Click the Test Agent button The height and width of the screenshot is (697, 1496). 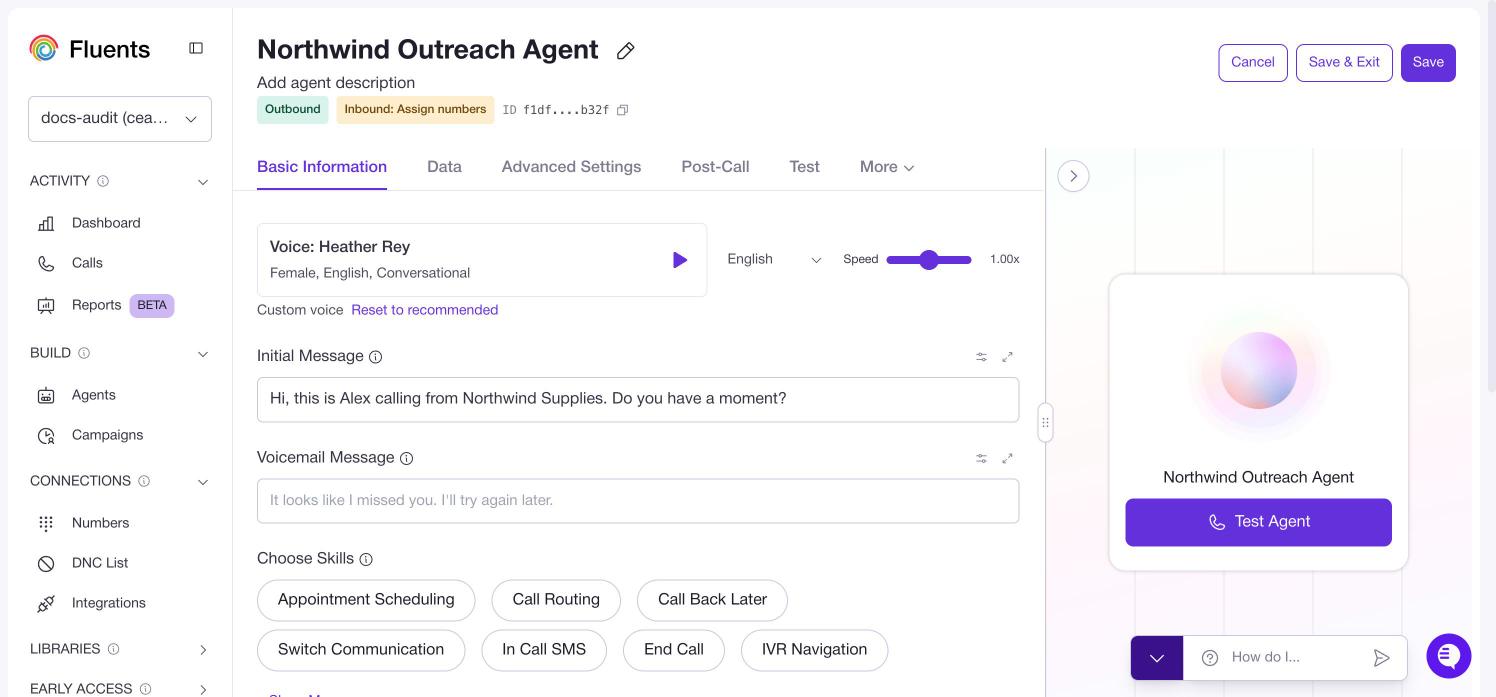click(1258, 522)
